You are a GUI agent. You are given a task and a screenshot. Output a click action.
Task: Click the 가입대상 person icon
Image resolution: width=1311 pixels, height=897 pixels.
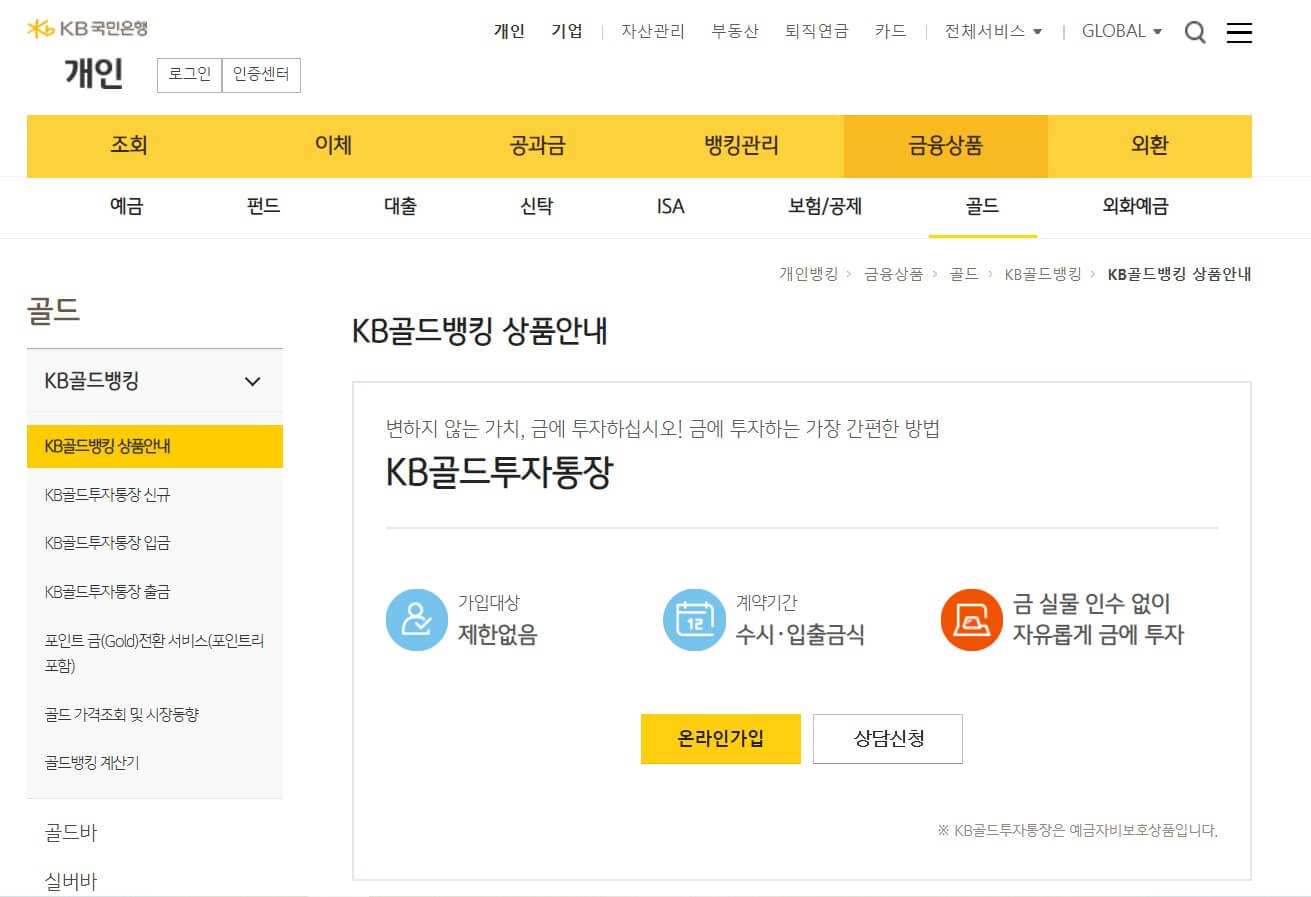(x=416, y=620)
